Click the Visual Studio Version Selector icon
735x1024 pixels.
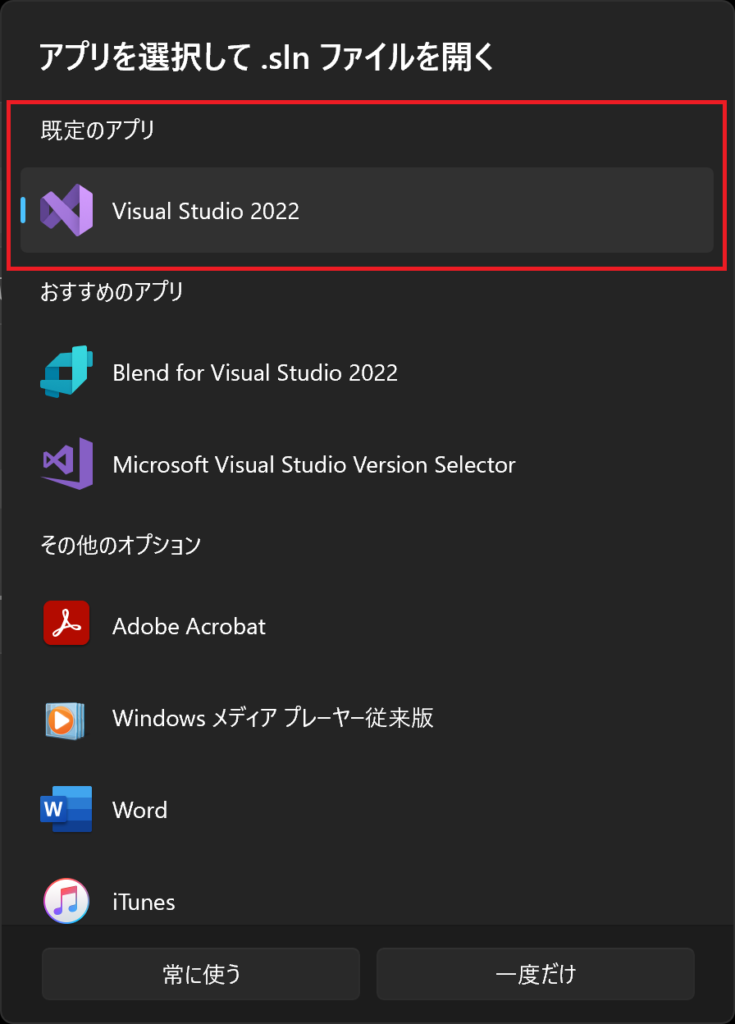coord(67,464)
